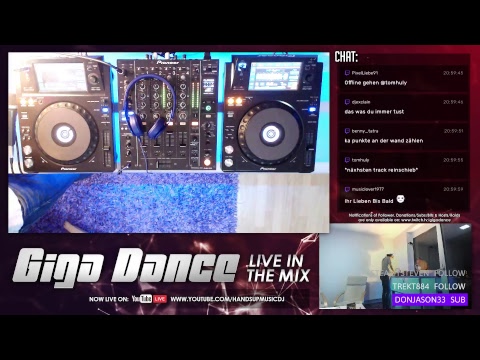Click the Twitch icon beside djaxdain
The width and height of the screenshot is (480, 360).
[347, 102]
